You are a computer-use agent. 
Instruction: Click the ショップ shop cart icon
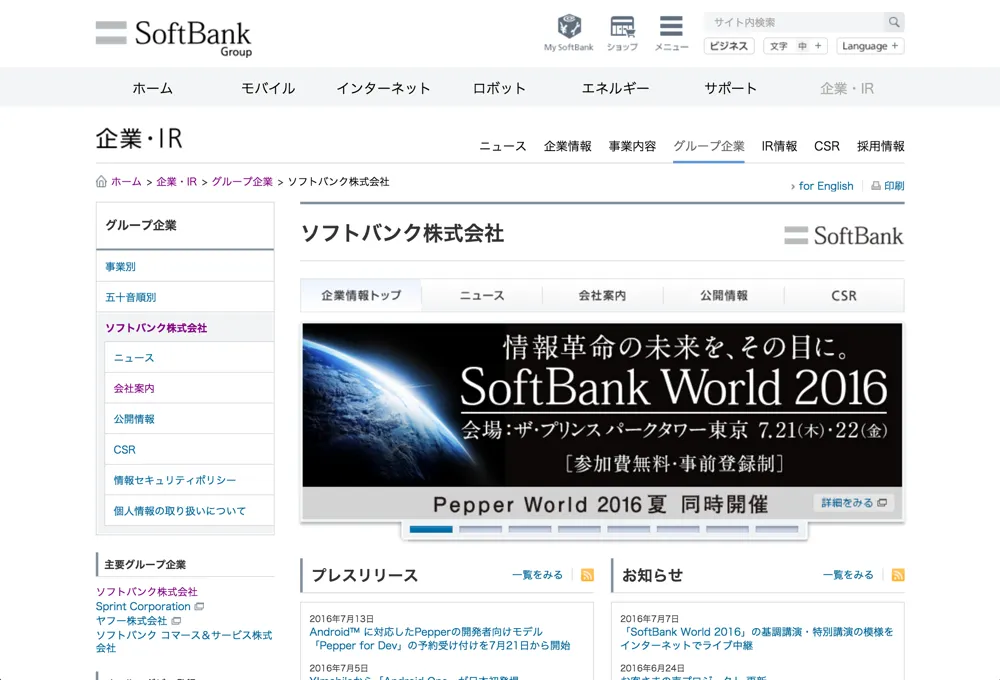coord(622,28)
